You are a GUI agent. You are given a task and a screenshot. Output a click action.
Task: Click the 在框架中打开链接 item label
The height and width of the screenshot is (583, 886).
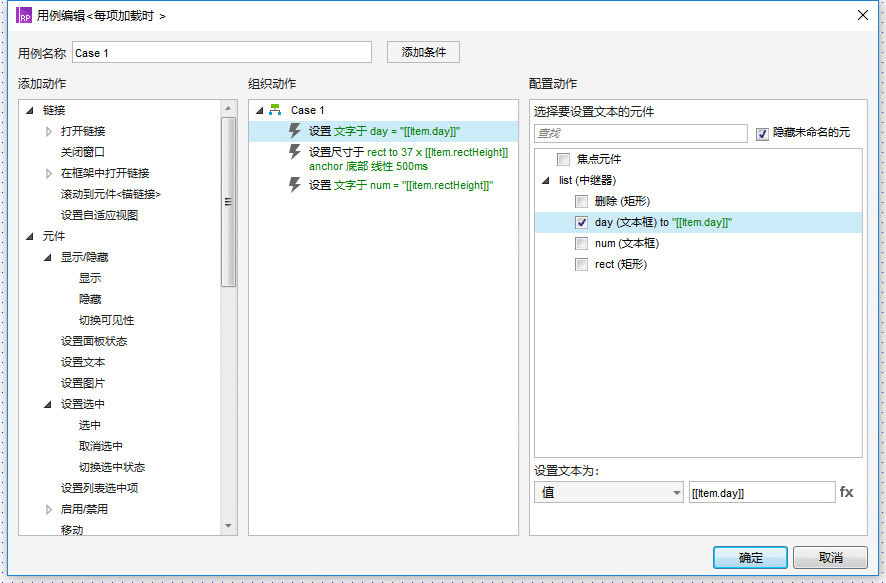(x=105, y=173)
